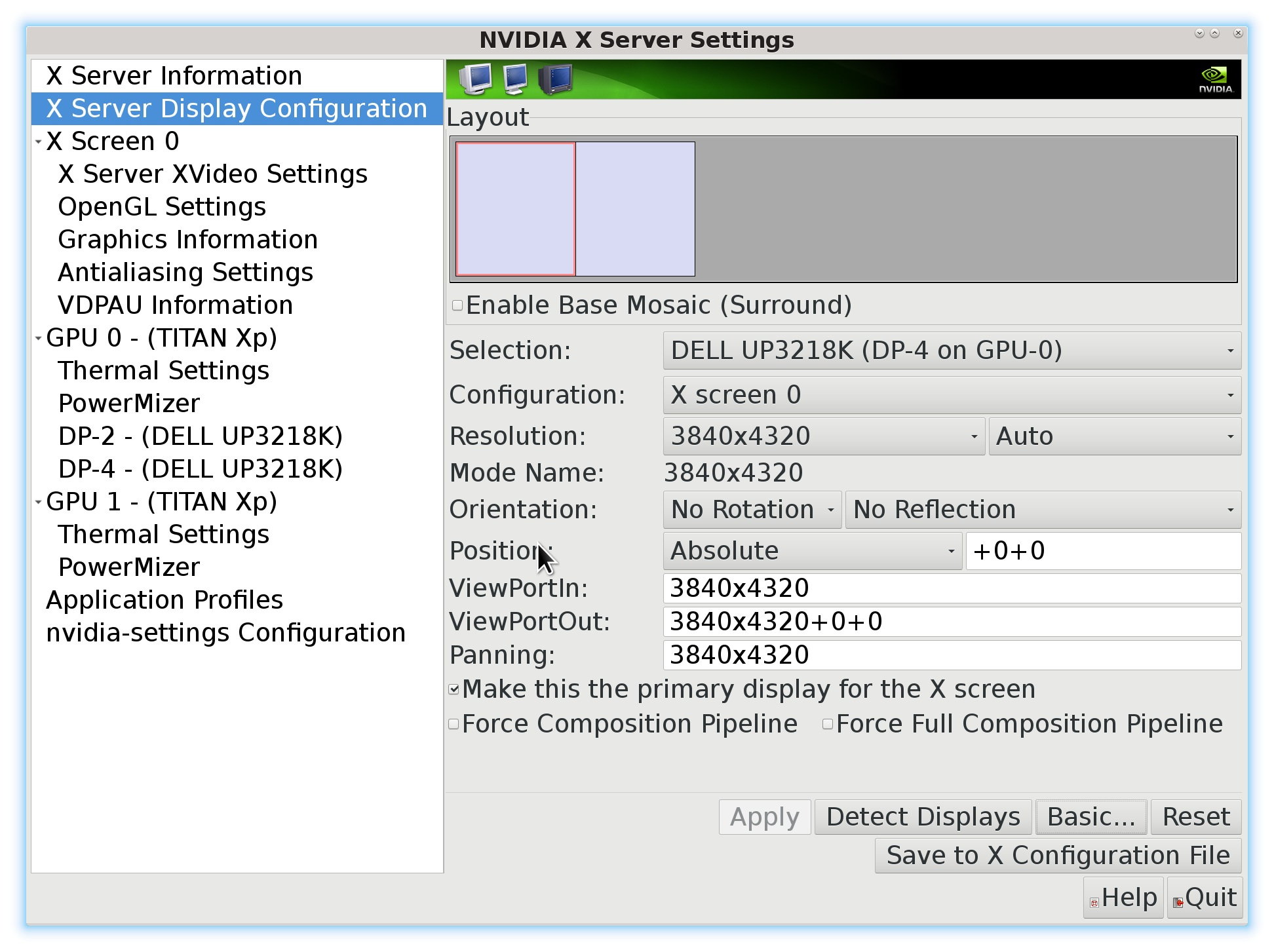Collapse the GPU 1 - (TITAN Xp) node
The height and width of the screenshot is (952, 1274).
[39, 502]
